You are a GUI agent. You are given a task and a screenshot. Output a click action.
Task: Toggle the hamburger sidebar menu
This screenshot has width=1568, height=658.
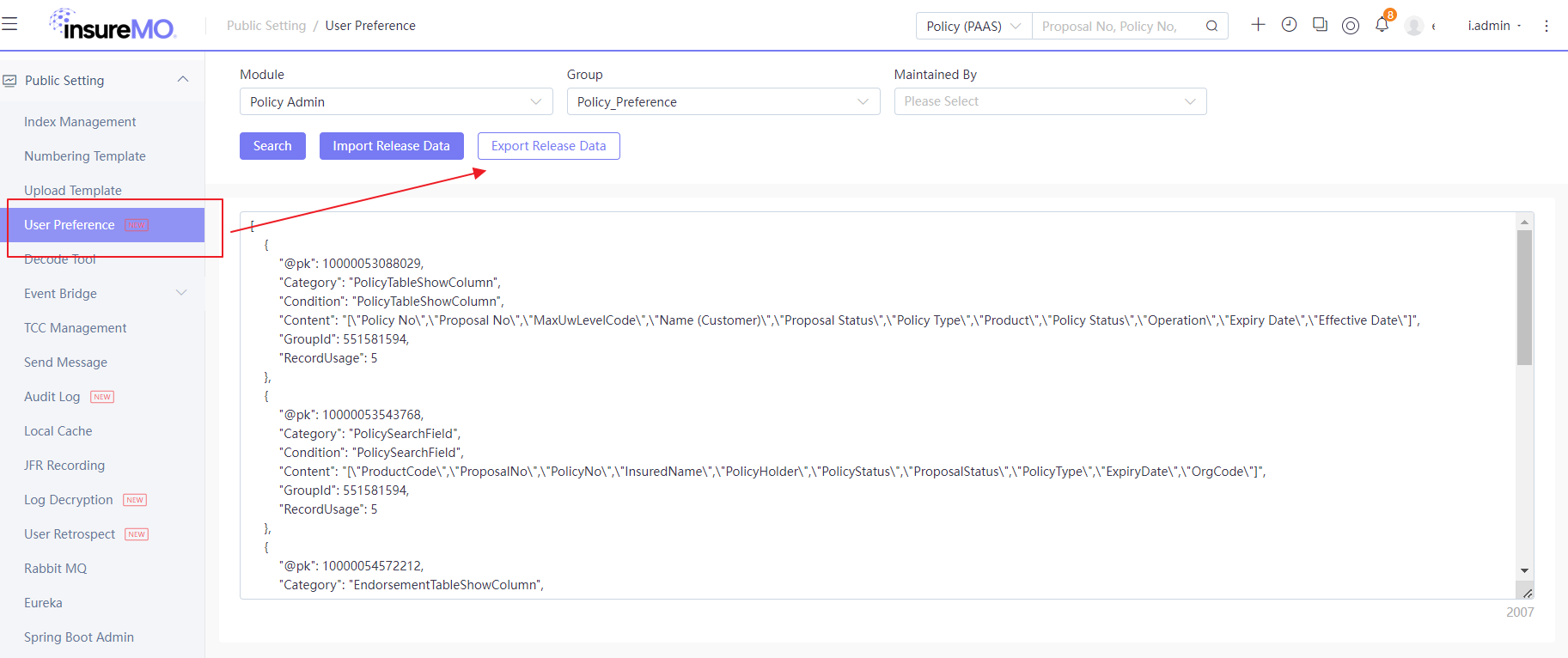9,24
